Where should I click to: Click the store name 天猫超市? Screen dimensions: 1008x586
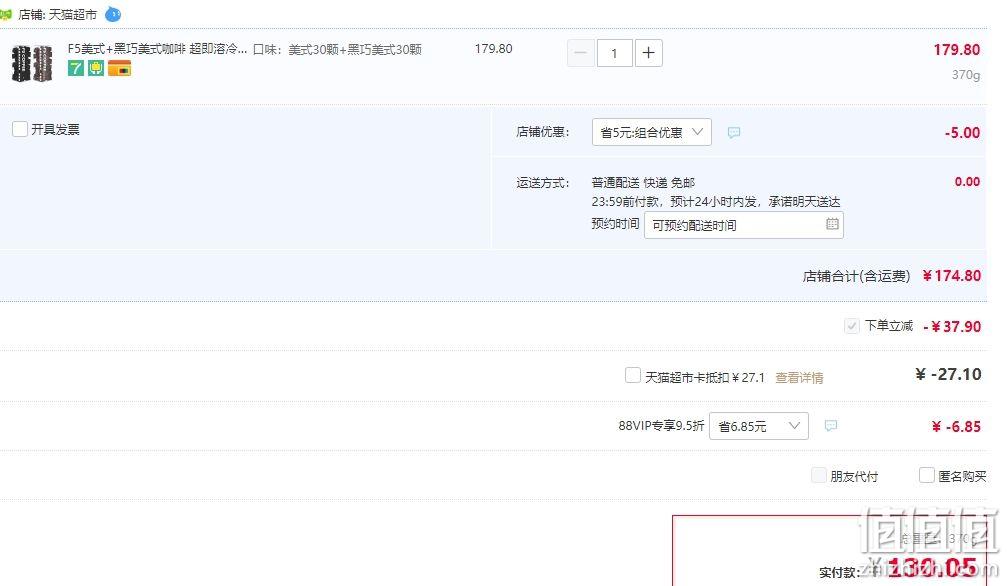[x=73, y=14]
